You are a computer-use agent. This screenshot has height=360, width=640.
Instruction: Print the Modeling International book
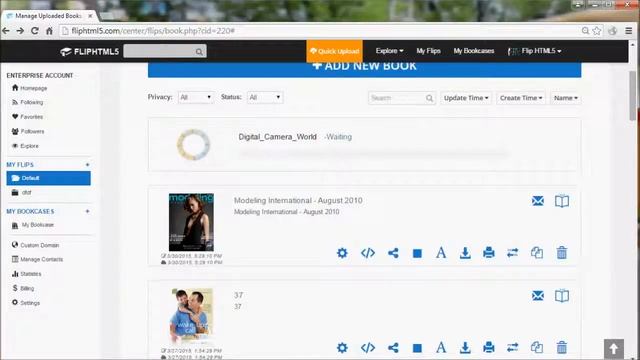489,253
